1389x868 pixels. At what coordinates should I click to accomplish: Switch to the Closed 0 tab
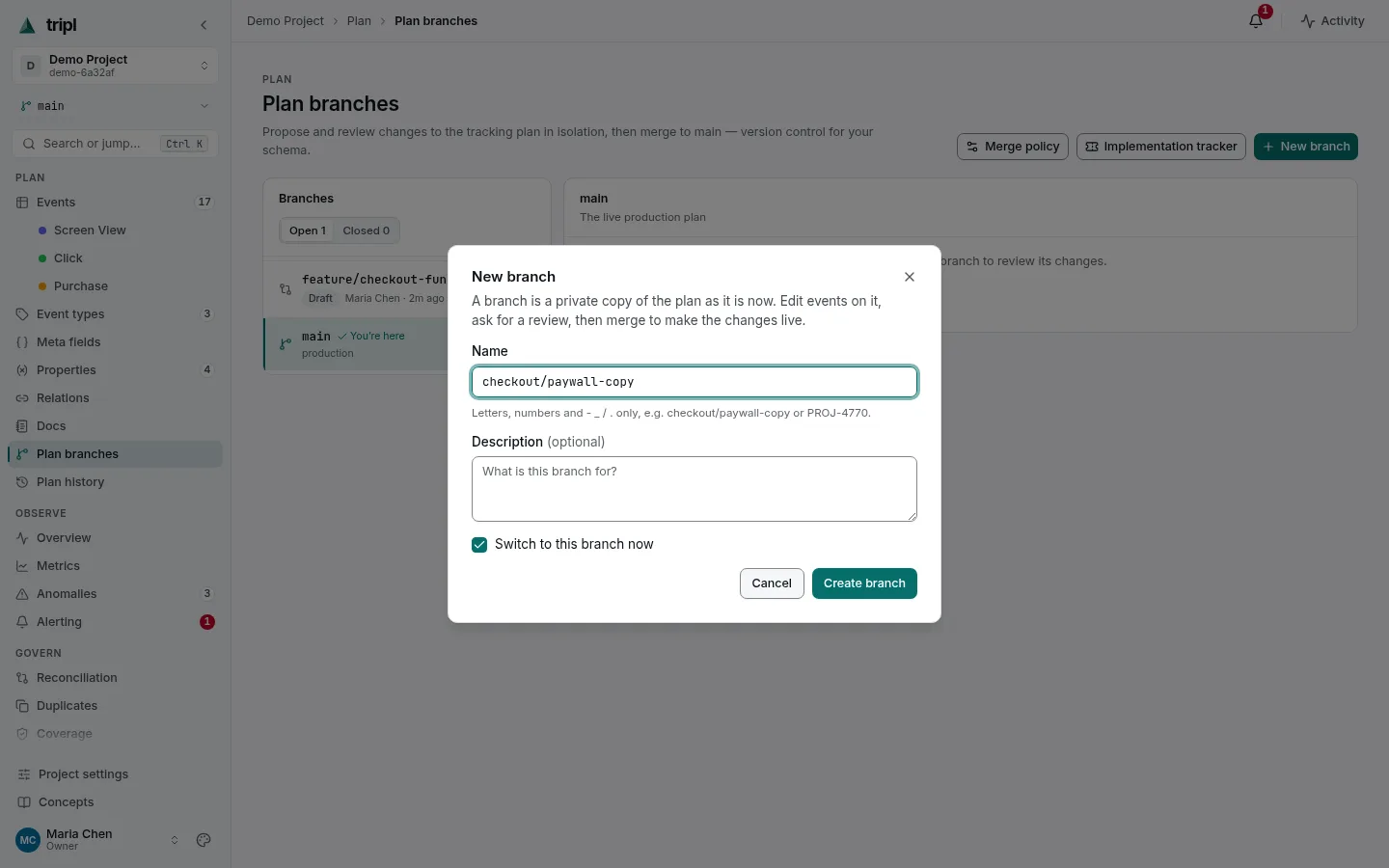tap(367, 231)
